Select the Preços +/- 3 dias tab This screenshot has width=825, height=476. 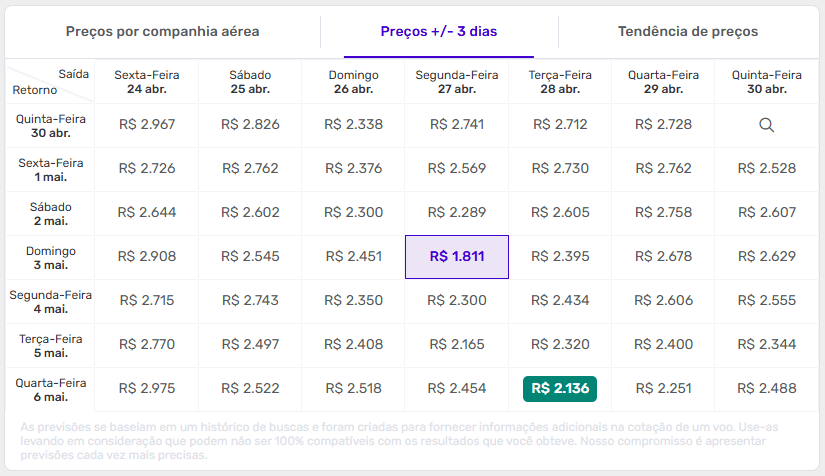click(438, 31)
